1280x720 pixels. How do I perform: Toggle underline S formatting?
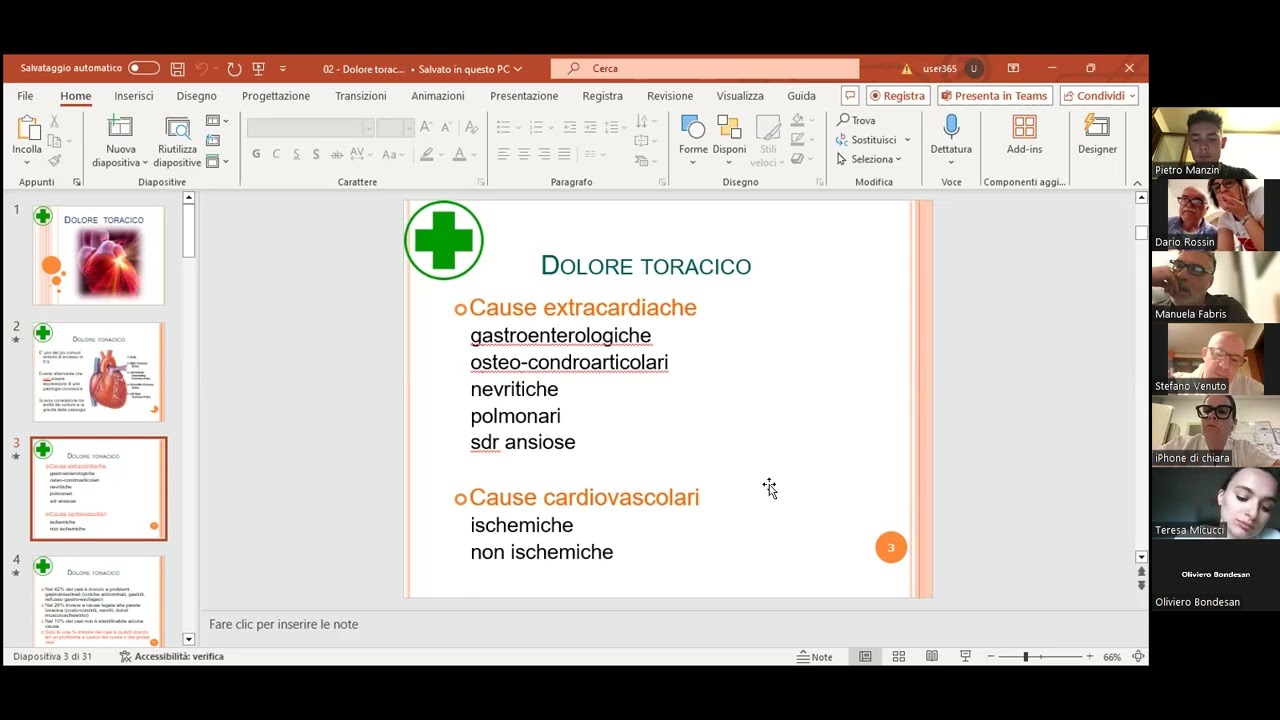pyautogui.click(x=296, y=154)
